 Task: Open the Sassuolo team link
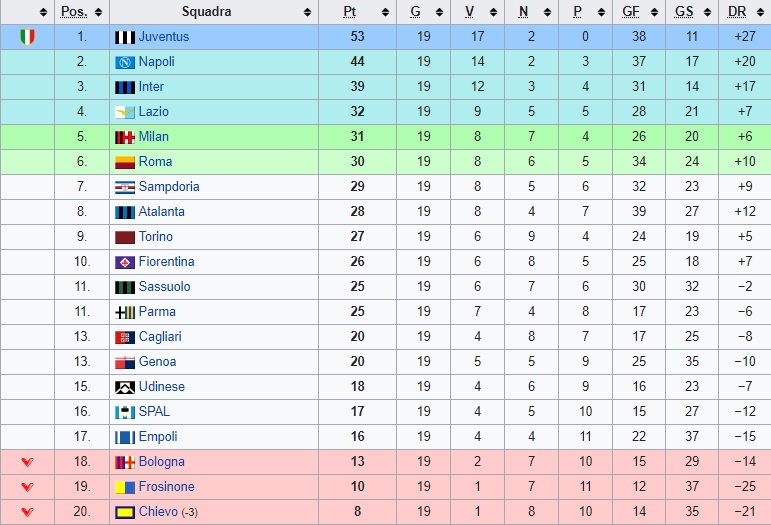164,286
